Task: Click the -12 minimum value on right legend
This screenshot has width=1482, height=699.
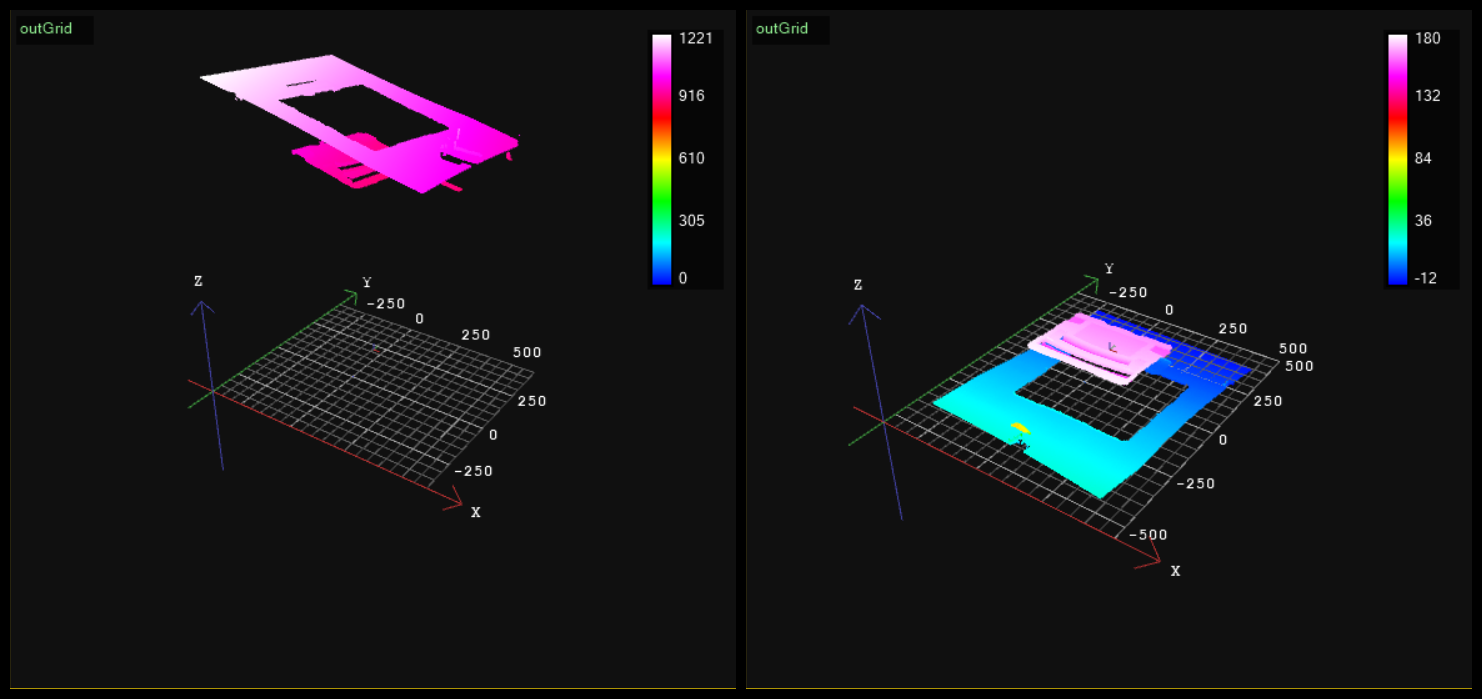Action: (x=1426, y=278)
